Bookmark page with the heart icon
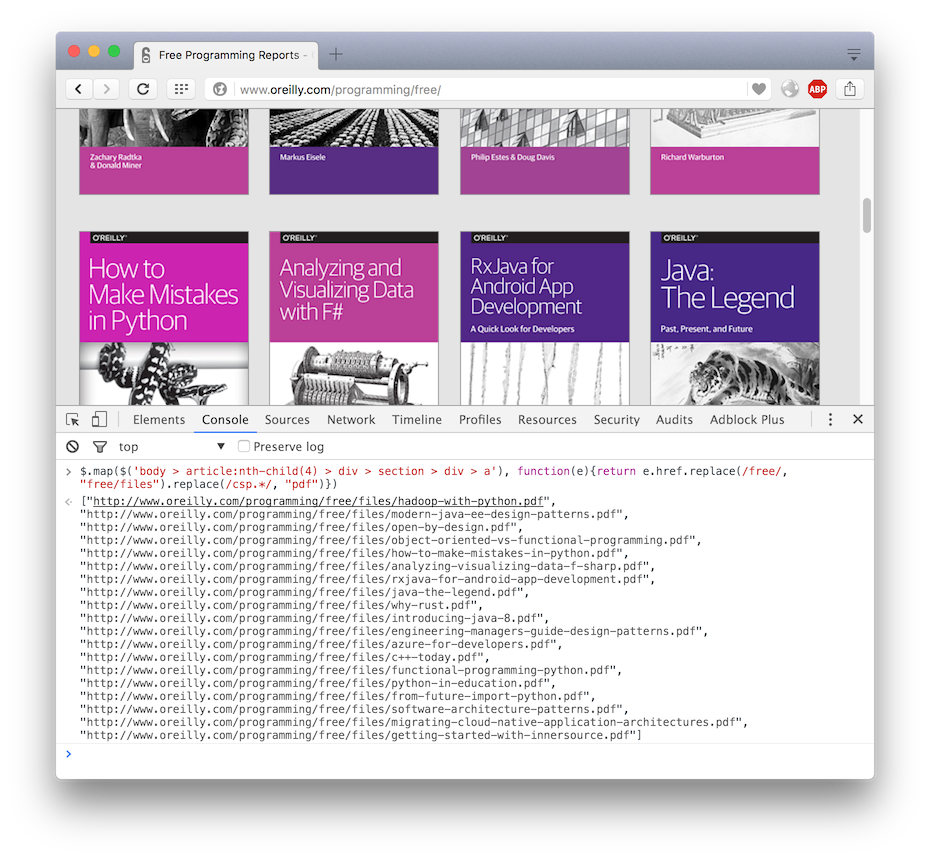The image size is (930, 859). click(759, 90)
